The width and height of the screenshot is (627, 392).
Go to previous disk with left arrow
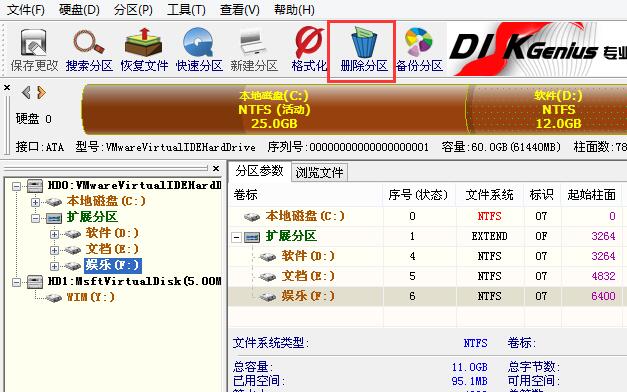[26, 92]
